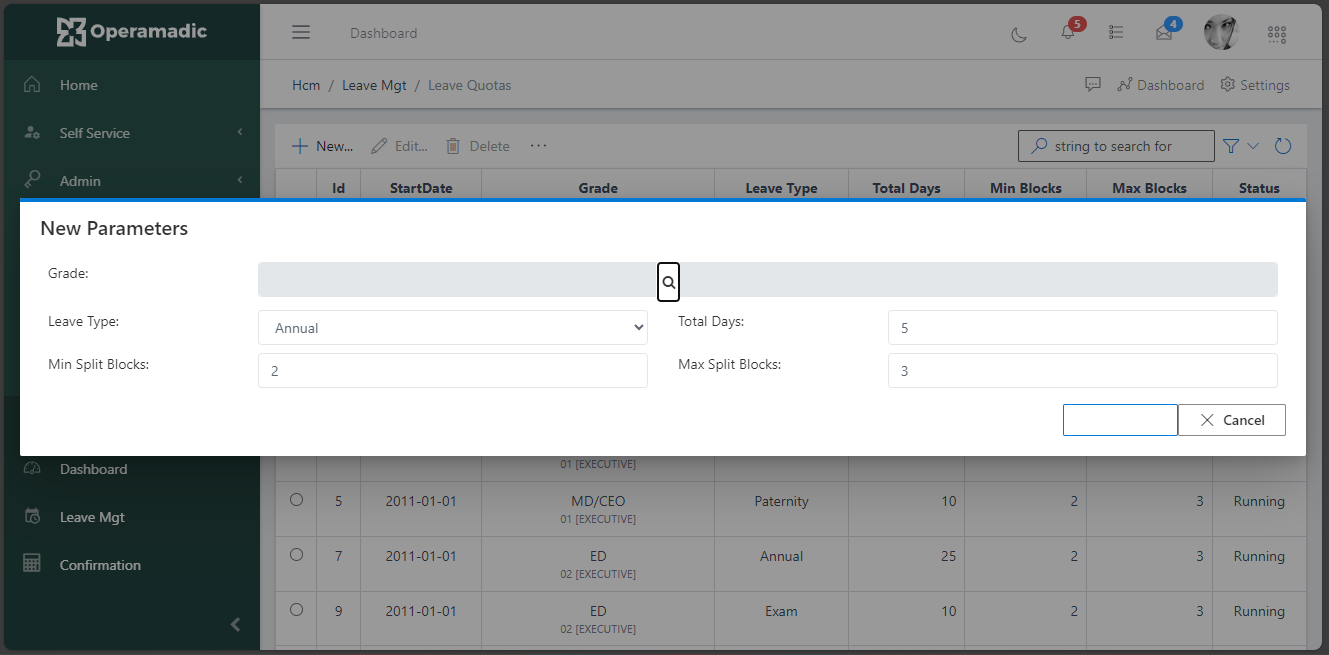Viewport: 1329px width, 655px height.
Task: Click the Grade lookup search icon
Action: point(669,282)
